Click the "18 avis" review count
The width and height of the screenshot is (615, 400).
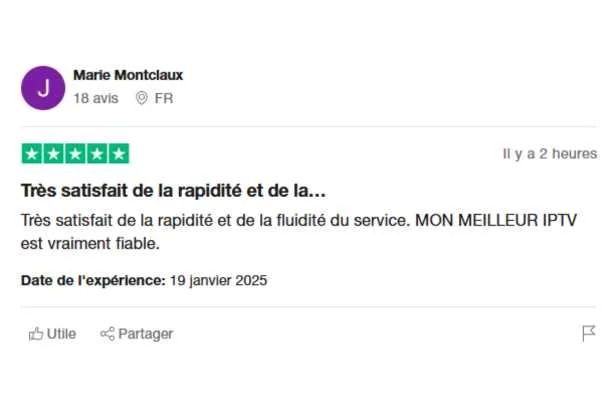pos(95,98)
